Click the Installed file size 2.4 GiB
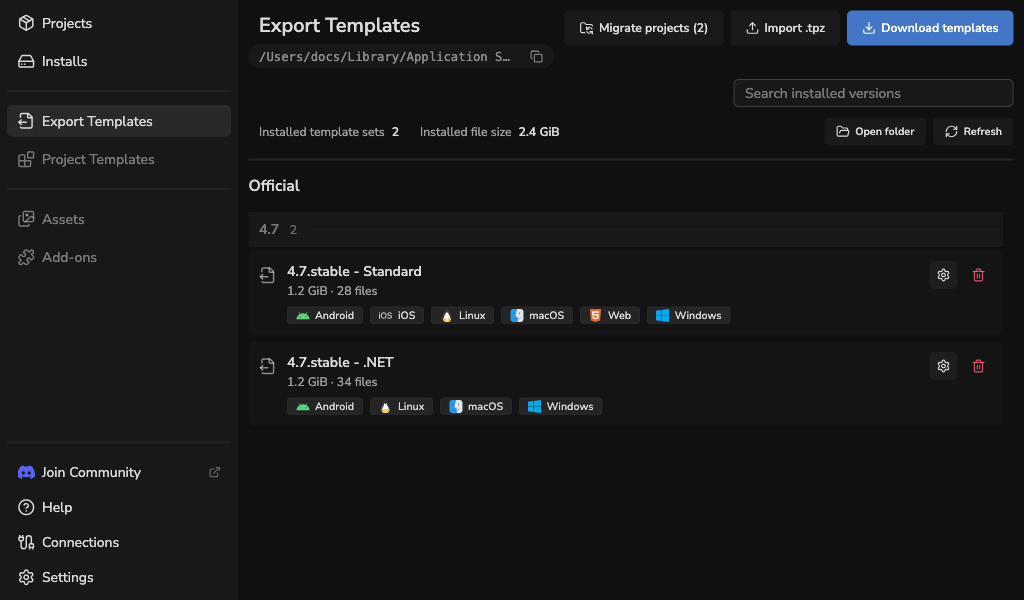The width and height of the screenshot is (1024, 600). click(x=489, y=132)
